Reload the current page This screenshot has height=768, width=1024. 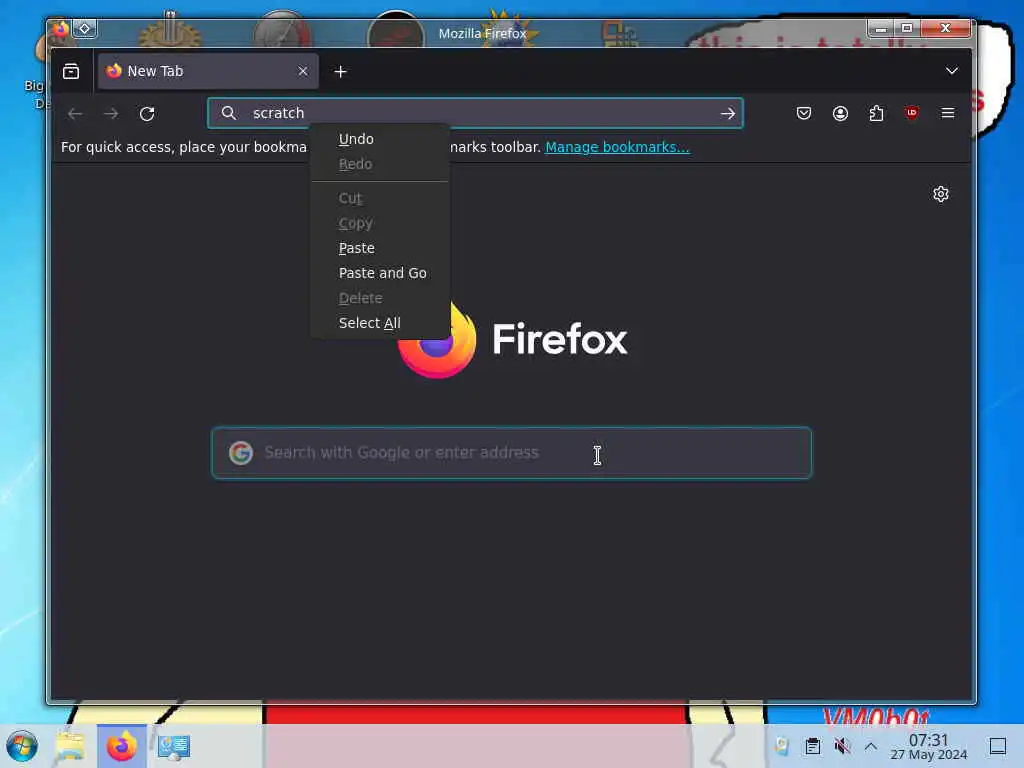147,114
